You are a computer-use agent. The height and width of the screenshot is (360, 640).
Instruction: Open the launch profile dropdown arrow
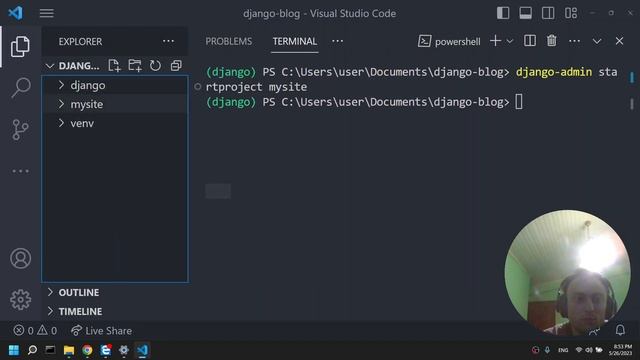point(510,41)
